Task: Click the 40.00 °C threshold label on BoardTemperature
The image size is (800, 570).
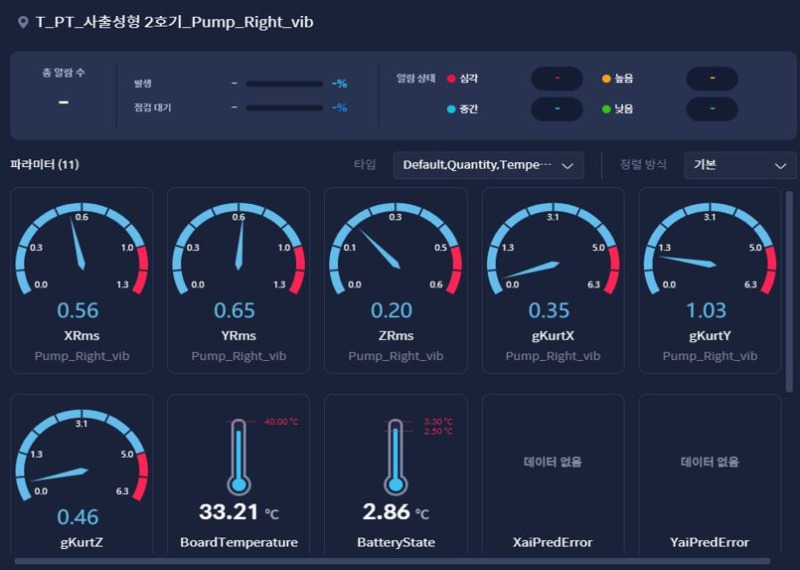Action: coord(281,422)
